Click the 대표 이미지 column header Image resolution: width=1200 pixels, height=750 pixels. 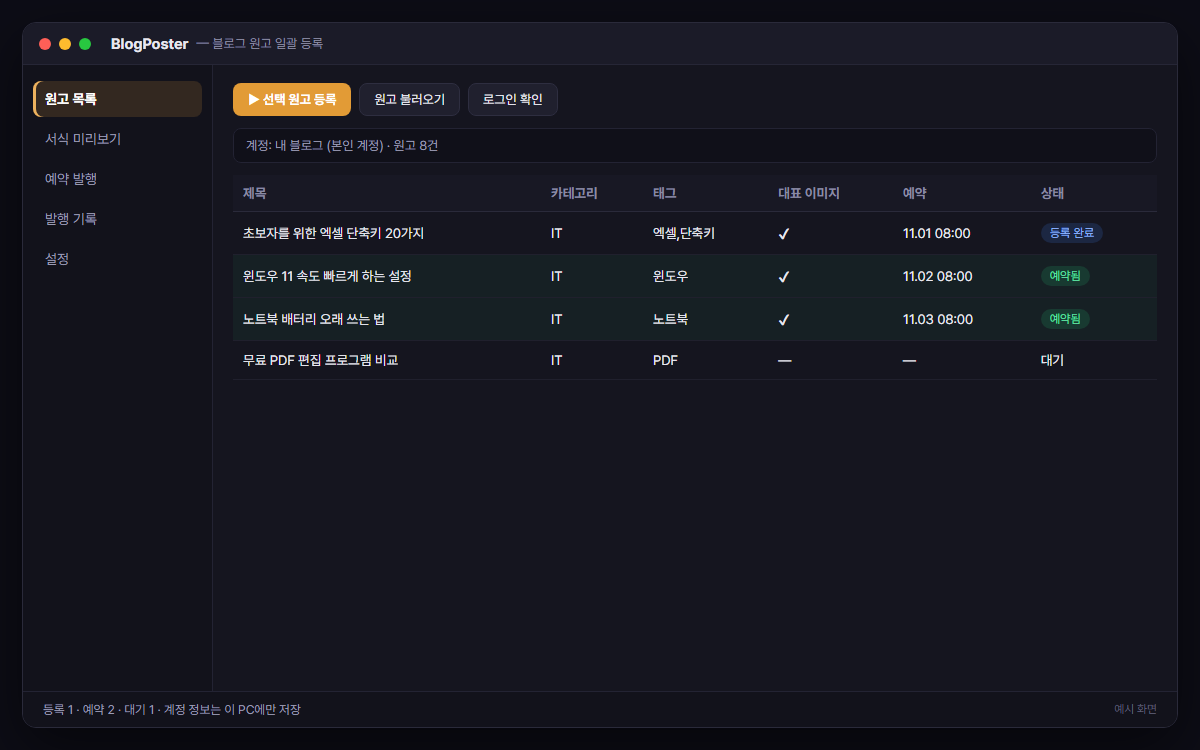(x=809, y=193)
